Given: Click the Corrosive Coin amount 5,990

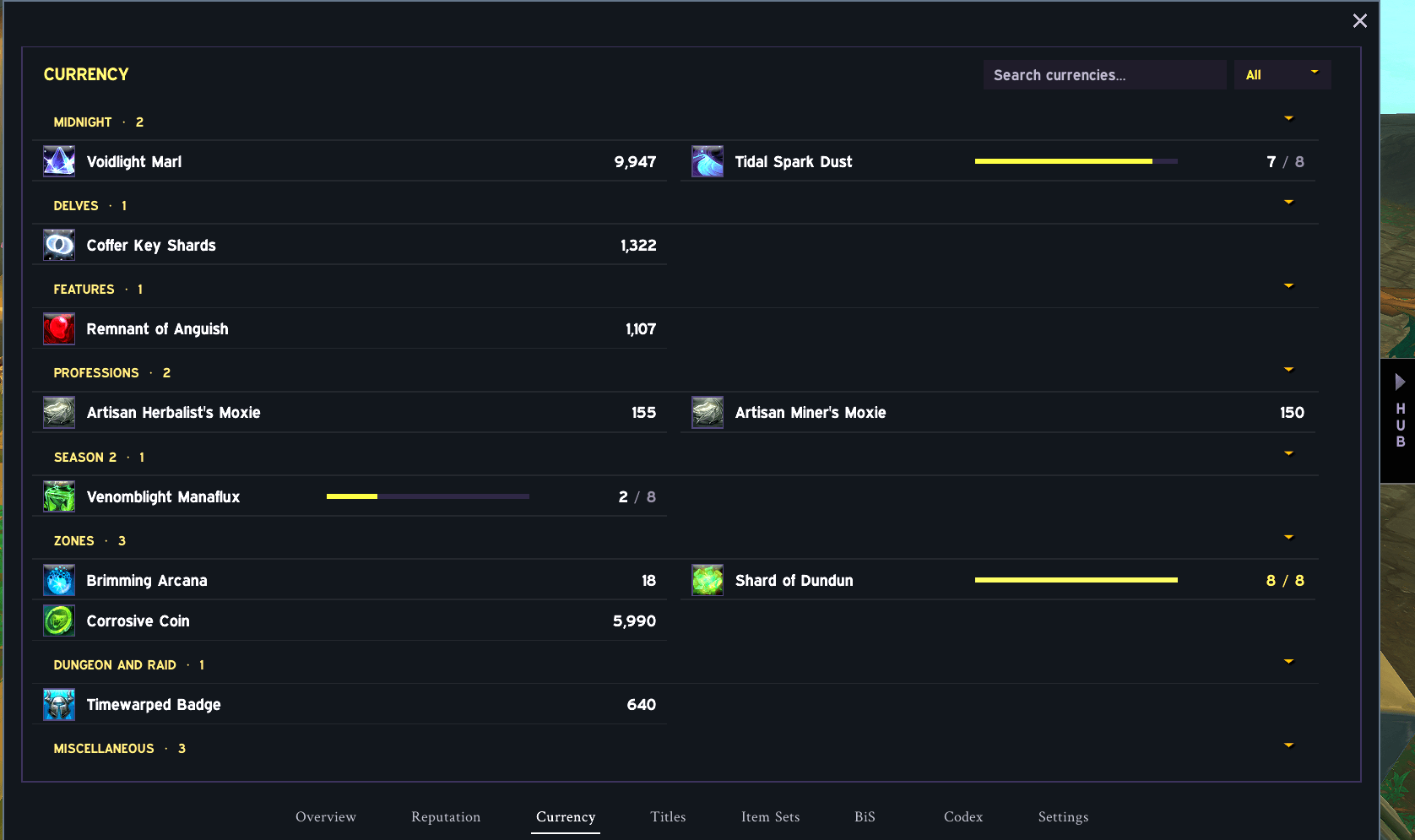Looking at the screenshot, I should click(x=634, y=621).
